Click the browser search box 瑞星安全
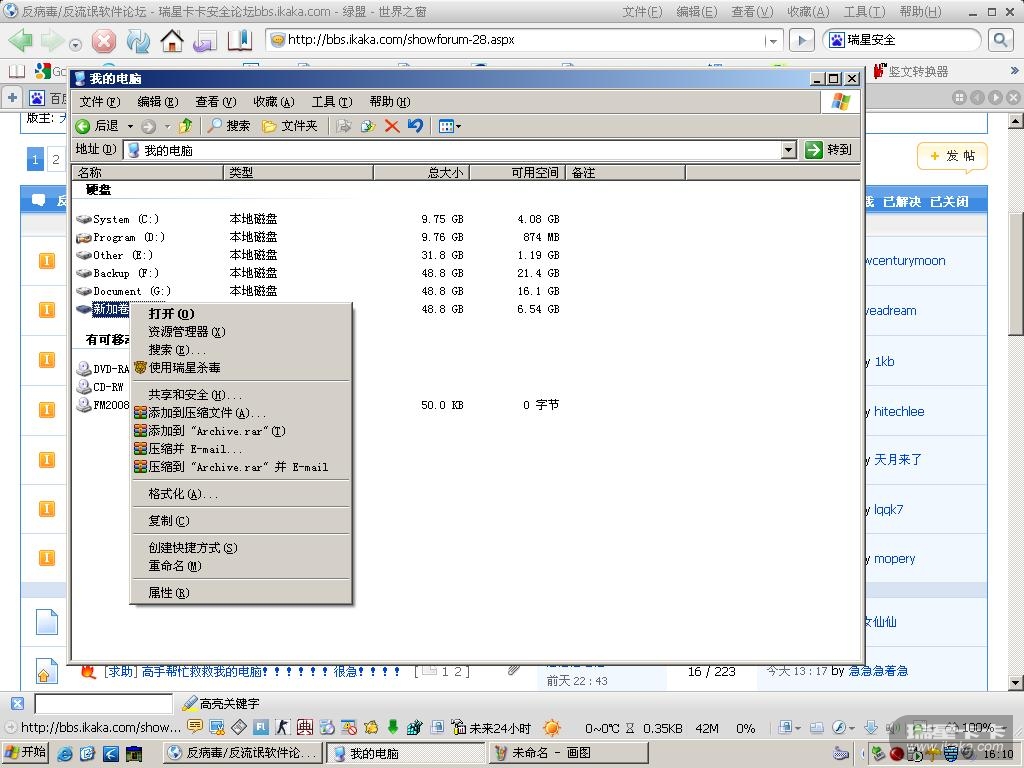This screenshot has height=768, width=1024. tap(903, 40)
